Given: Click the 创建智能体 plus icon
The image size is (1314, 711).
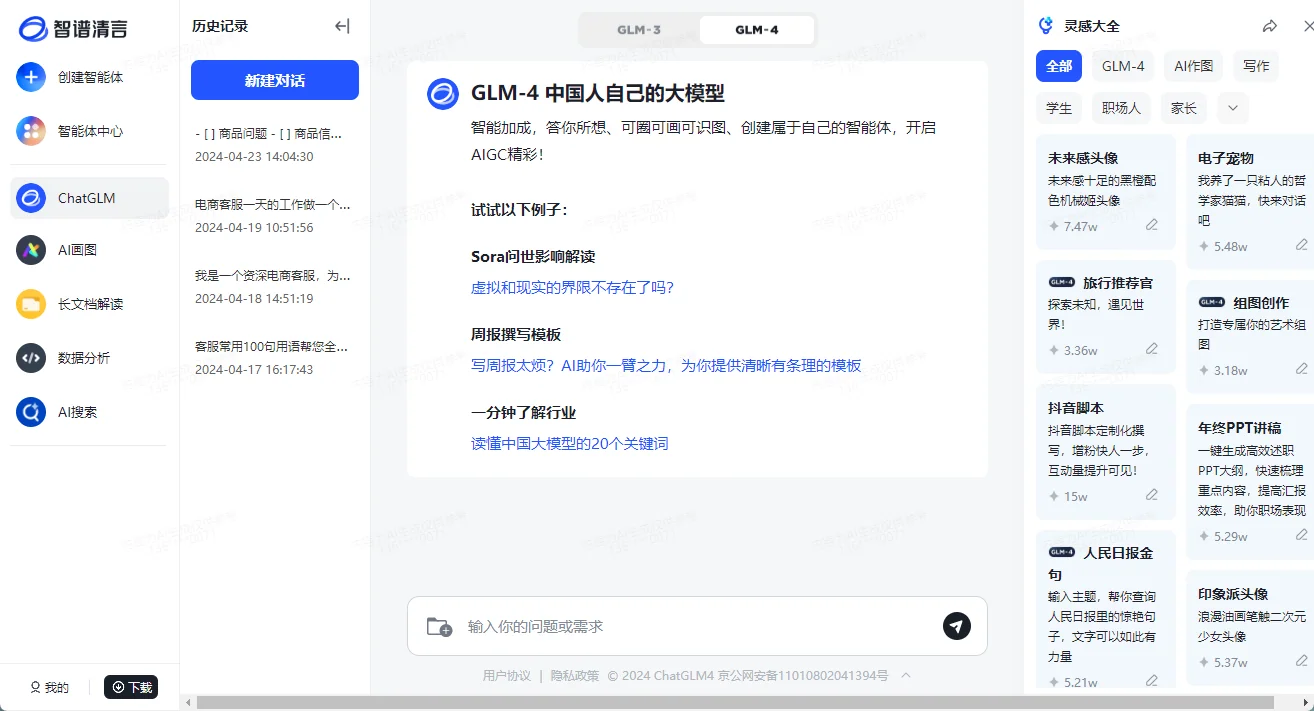Looking at the screenshot, I should click(x=31, y=77).
